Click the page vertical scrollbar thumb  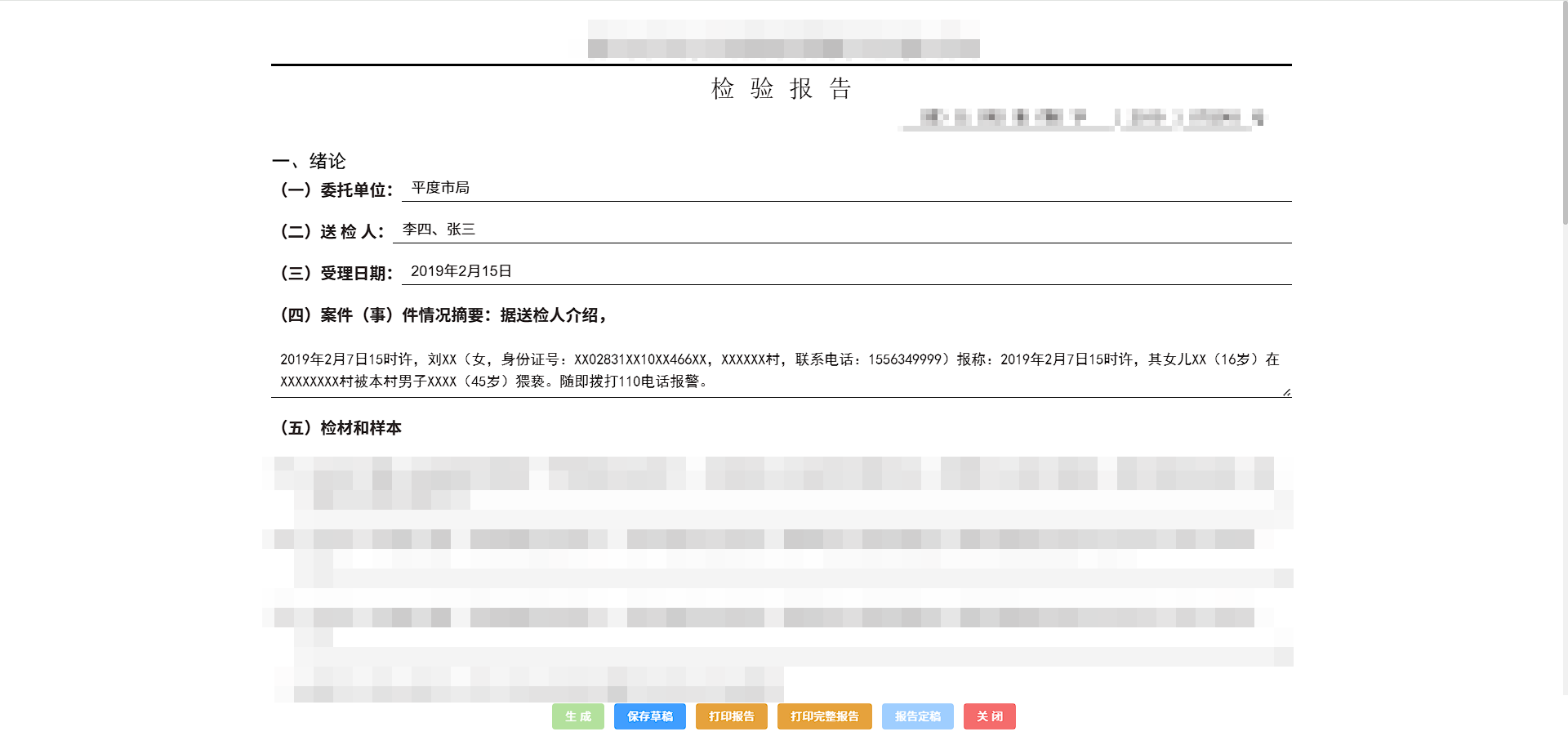(1564, 114)
